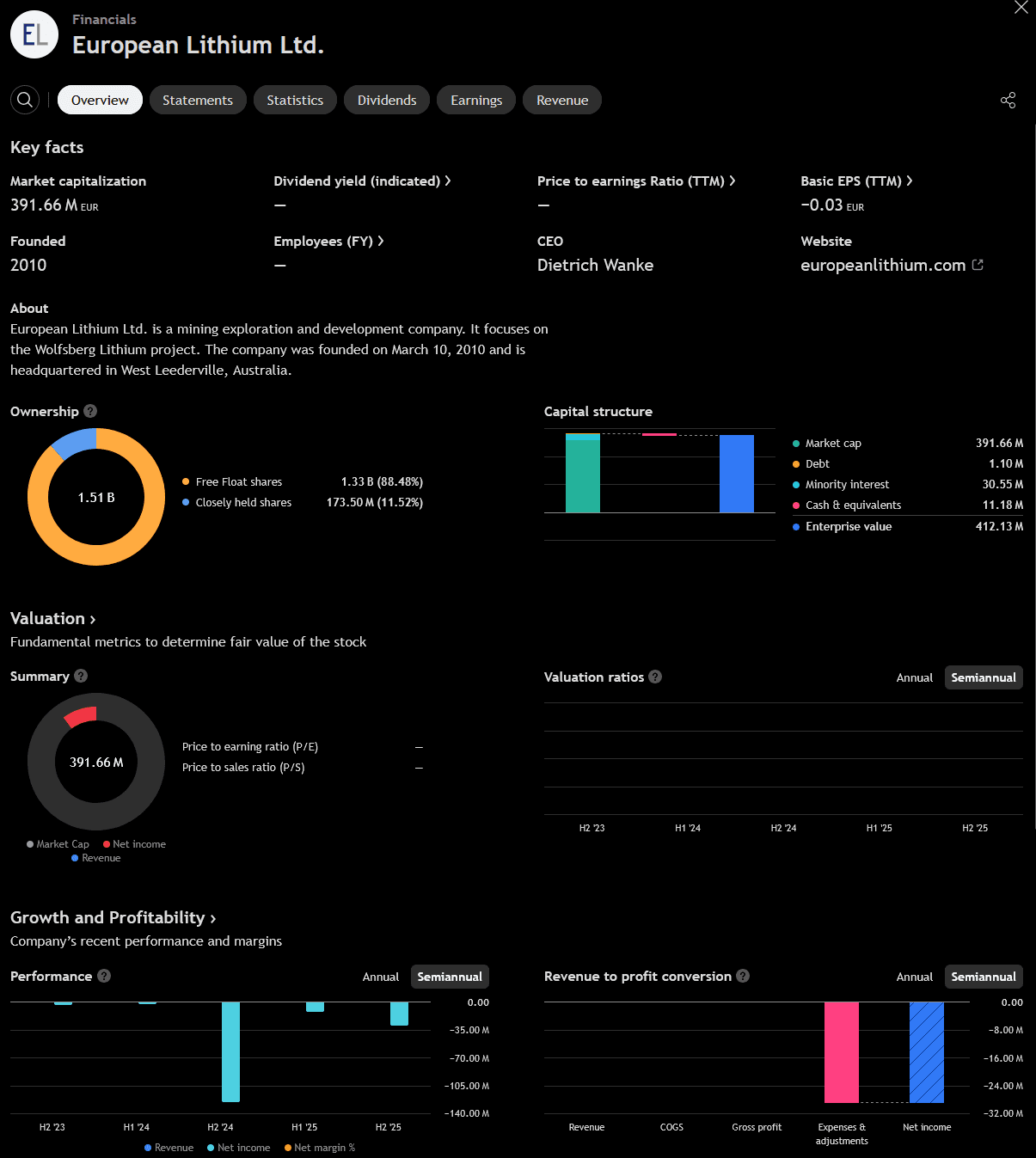Open the Summary help question mark

pyautogui.click(x=81, y=676)
